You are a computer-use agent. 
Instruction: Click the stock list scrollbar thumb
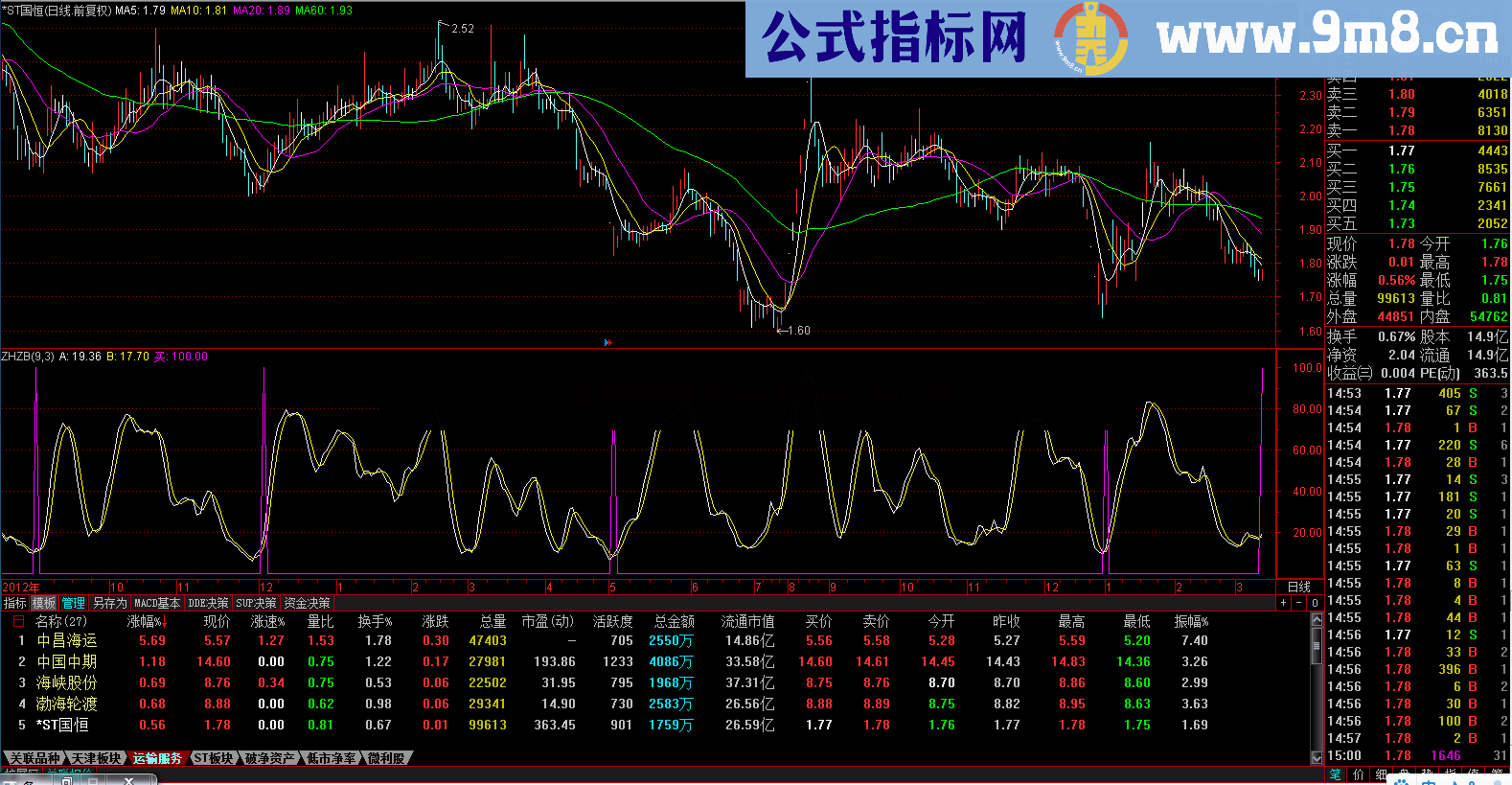[1317, 644]
